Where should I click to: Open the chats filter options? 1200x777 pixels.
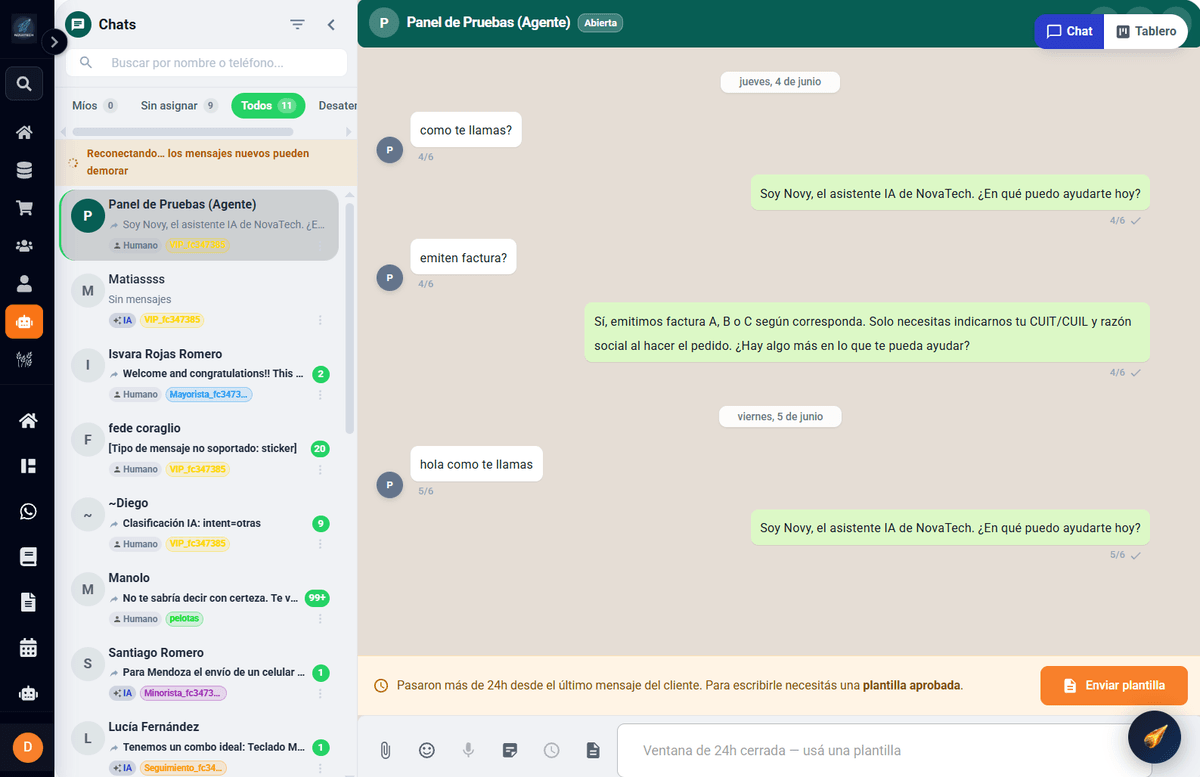[297, 25]
